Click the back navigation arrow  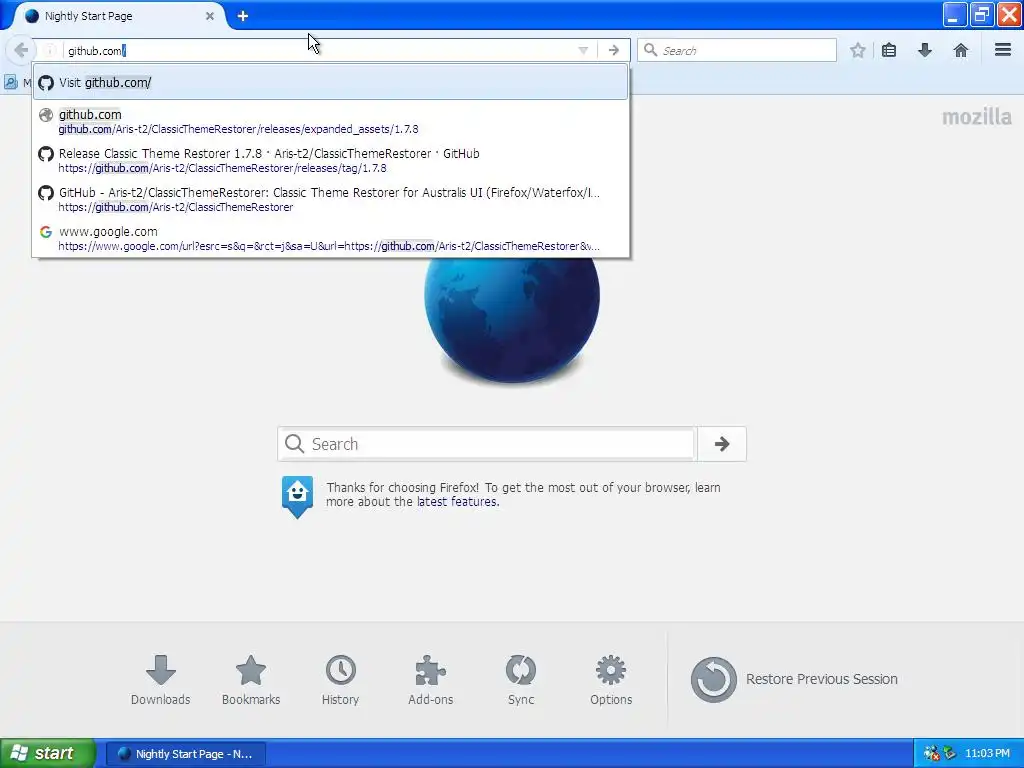pyautogui.click(x=21, y=50)
